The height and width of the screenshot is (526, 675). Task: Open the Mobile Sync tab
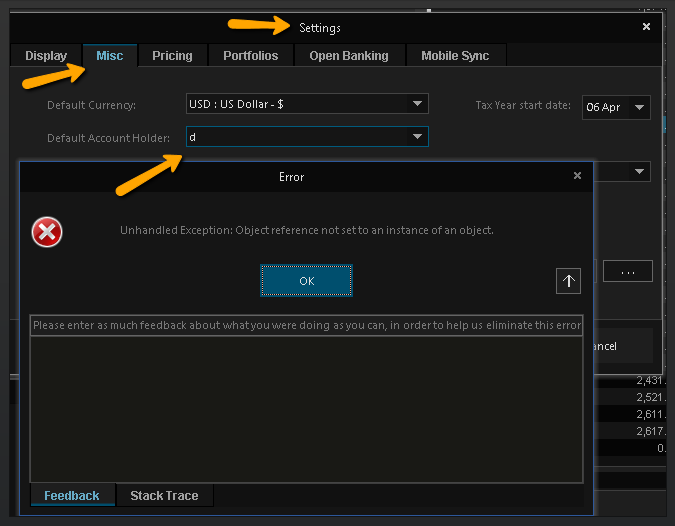[x=455, y=56]
